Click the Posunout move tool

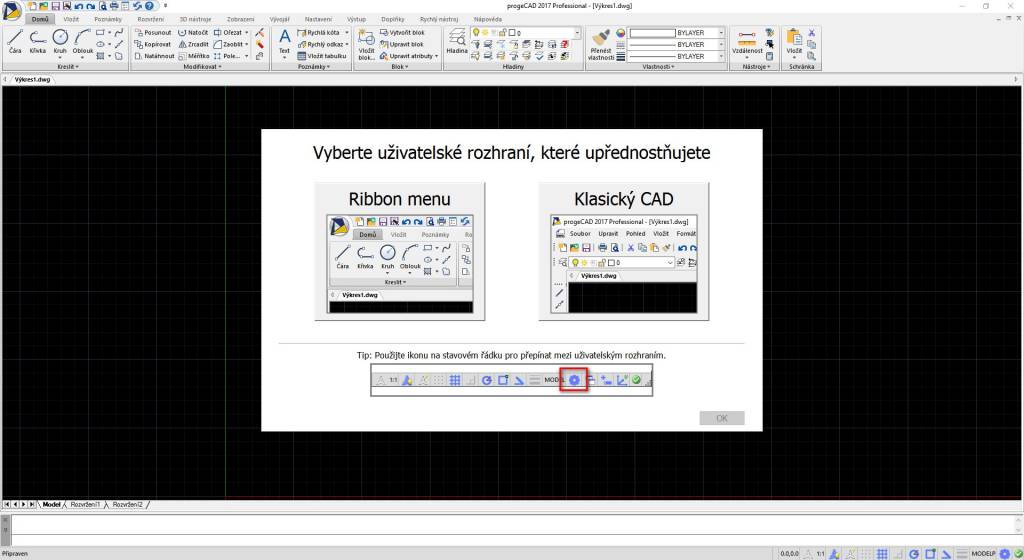tap(153, 32)
